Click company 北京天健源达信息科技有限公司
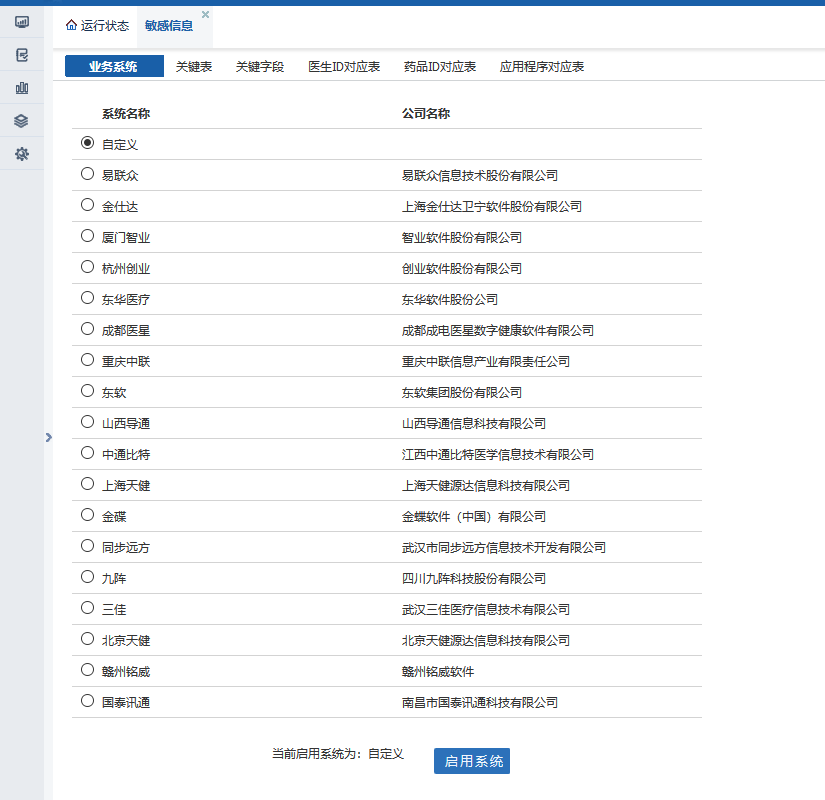 click(x=486, y=642)
